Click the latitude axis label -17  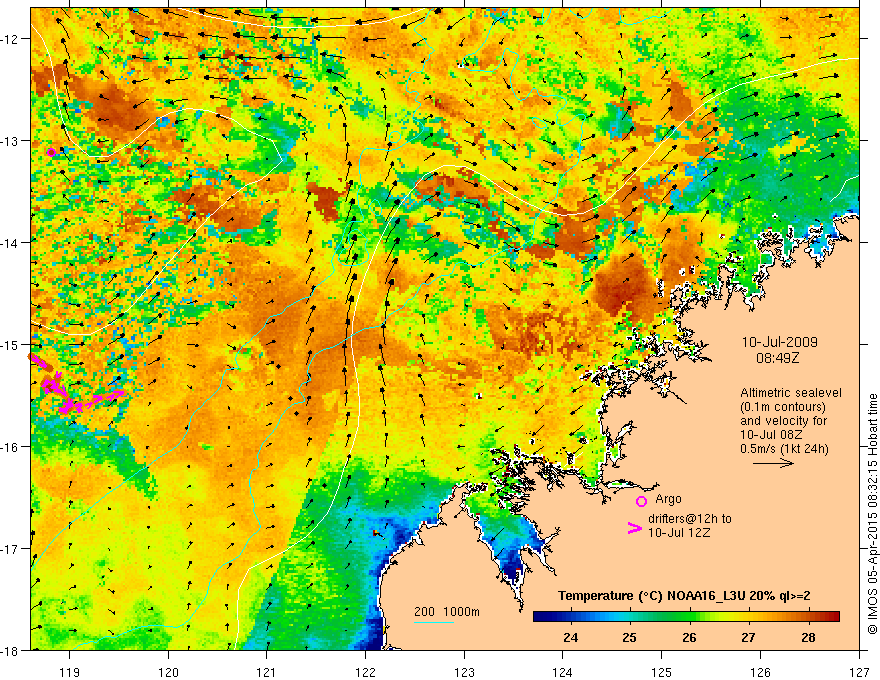pyautogui.click(x=11, y=549)
